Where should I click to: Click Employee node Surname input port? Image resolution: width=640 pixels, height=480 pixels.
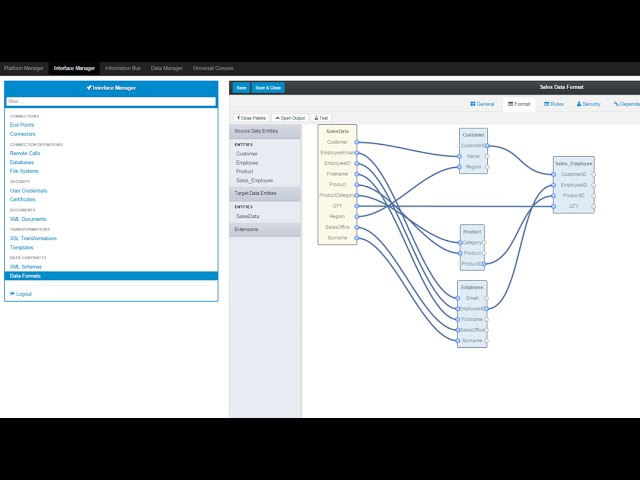pyautogui.click(x=458, y=340)
